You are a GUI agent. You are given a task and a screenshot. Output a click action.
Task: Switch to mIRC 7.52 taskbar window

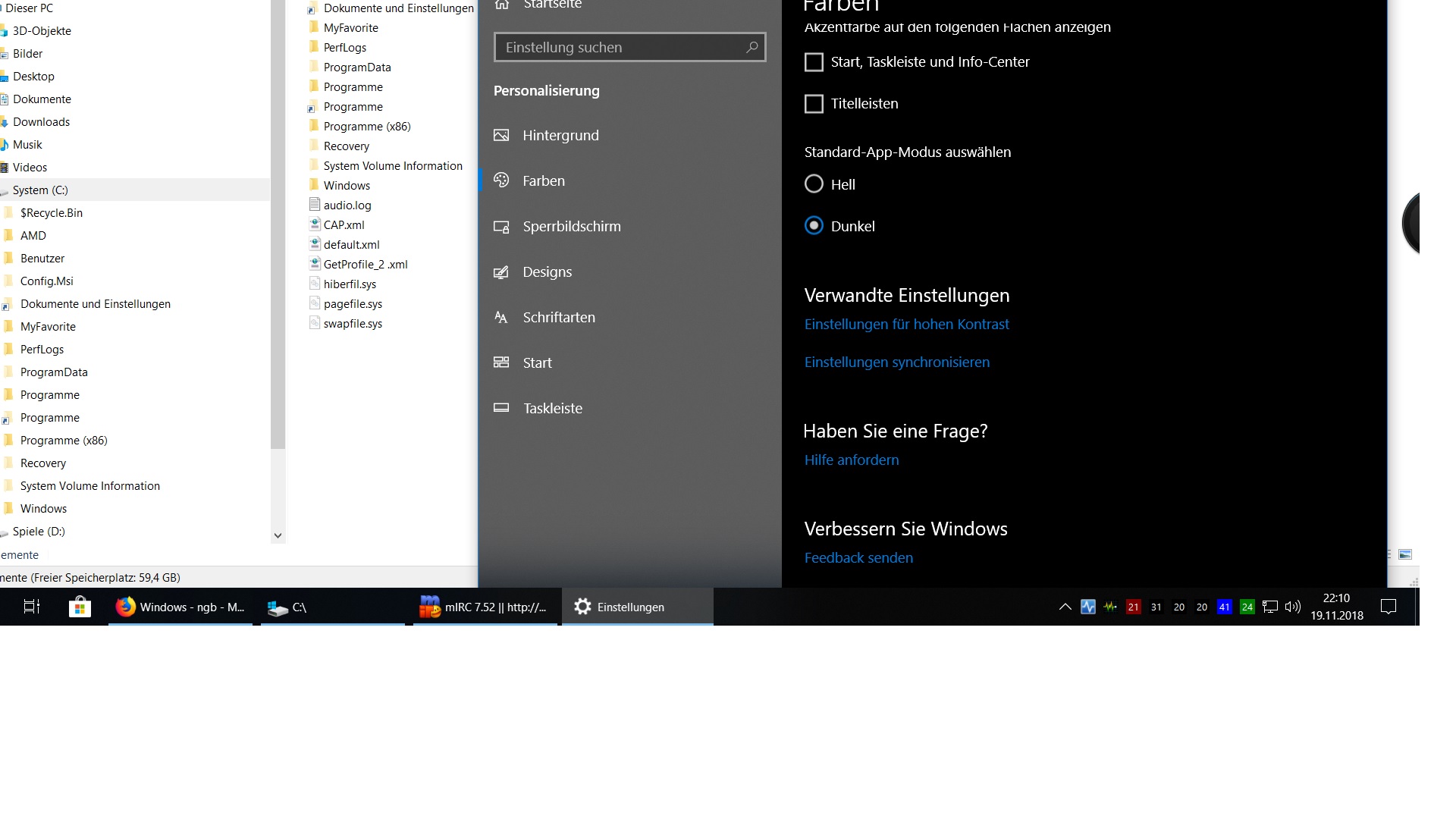(485, 607)
